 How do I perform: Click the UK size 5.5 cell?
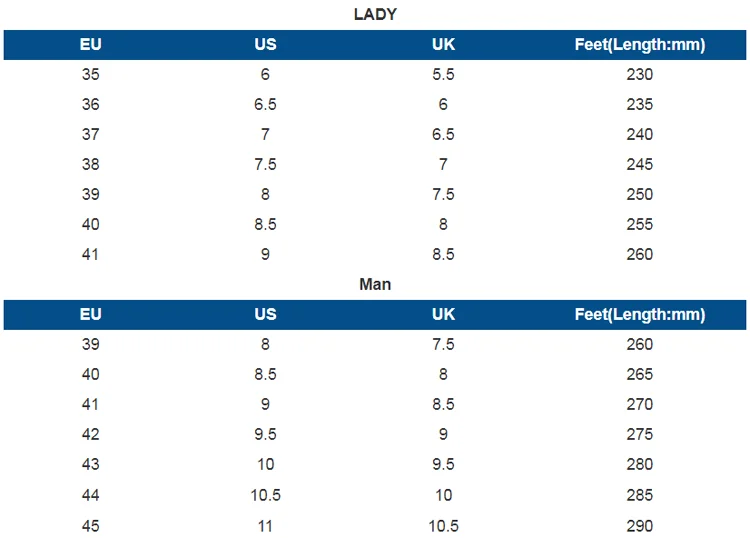pyautogui.click(x=443, y=74)
